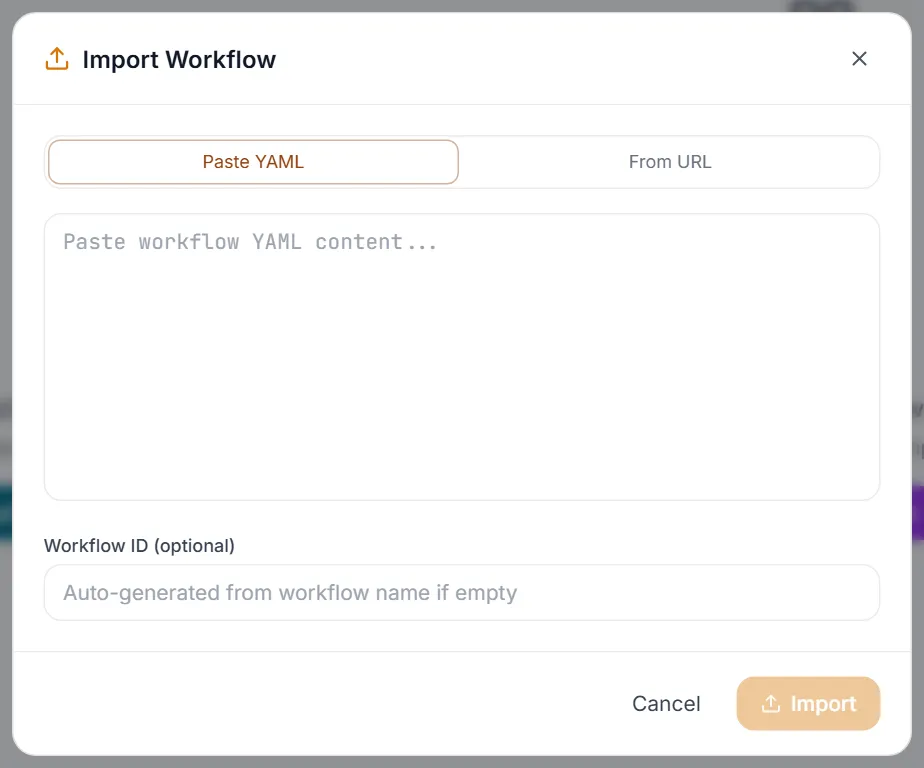
Task: Click the Import button
Action: (x=808, y=704)
